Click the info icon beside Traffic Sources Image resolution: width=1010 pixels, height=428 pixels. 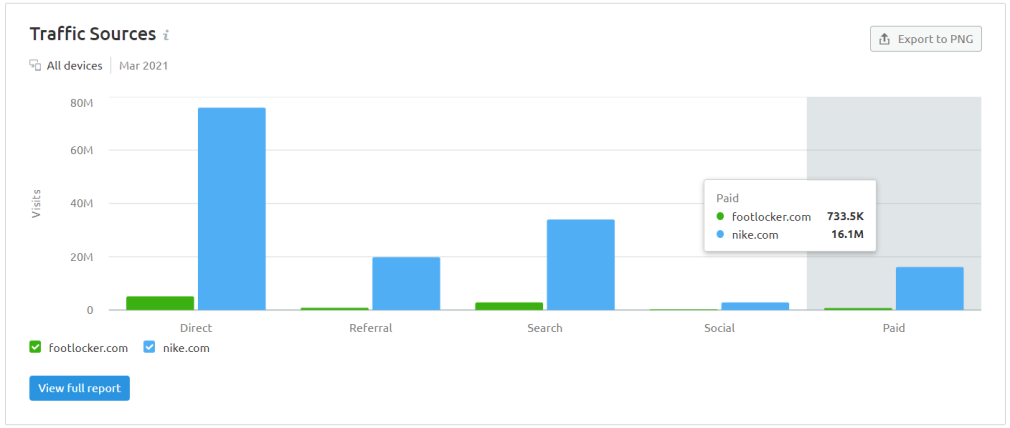[166, 35]
